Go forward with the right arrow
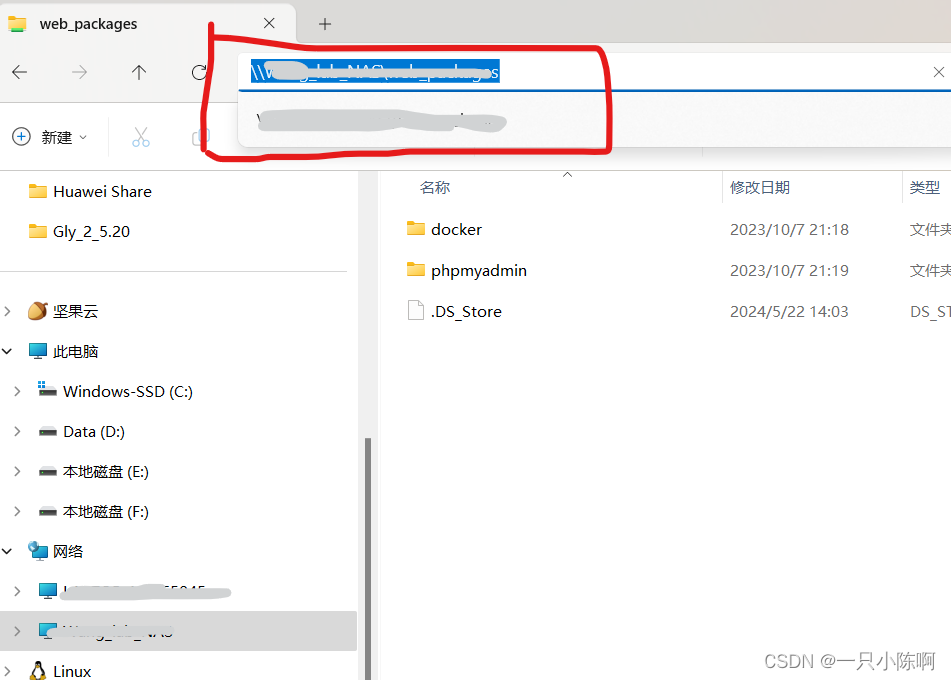Viewport: 951px width, 680px height. [79, 72]
